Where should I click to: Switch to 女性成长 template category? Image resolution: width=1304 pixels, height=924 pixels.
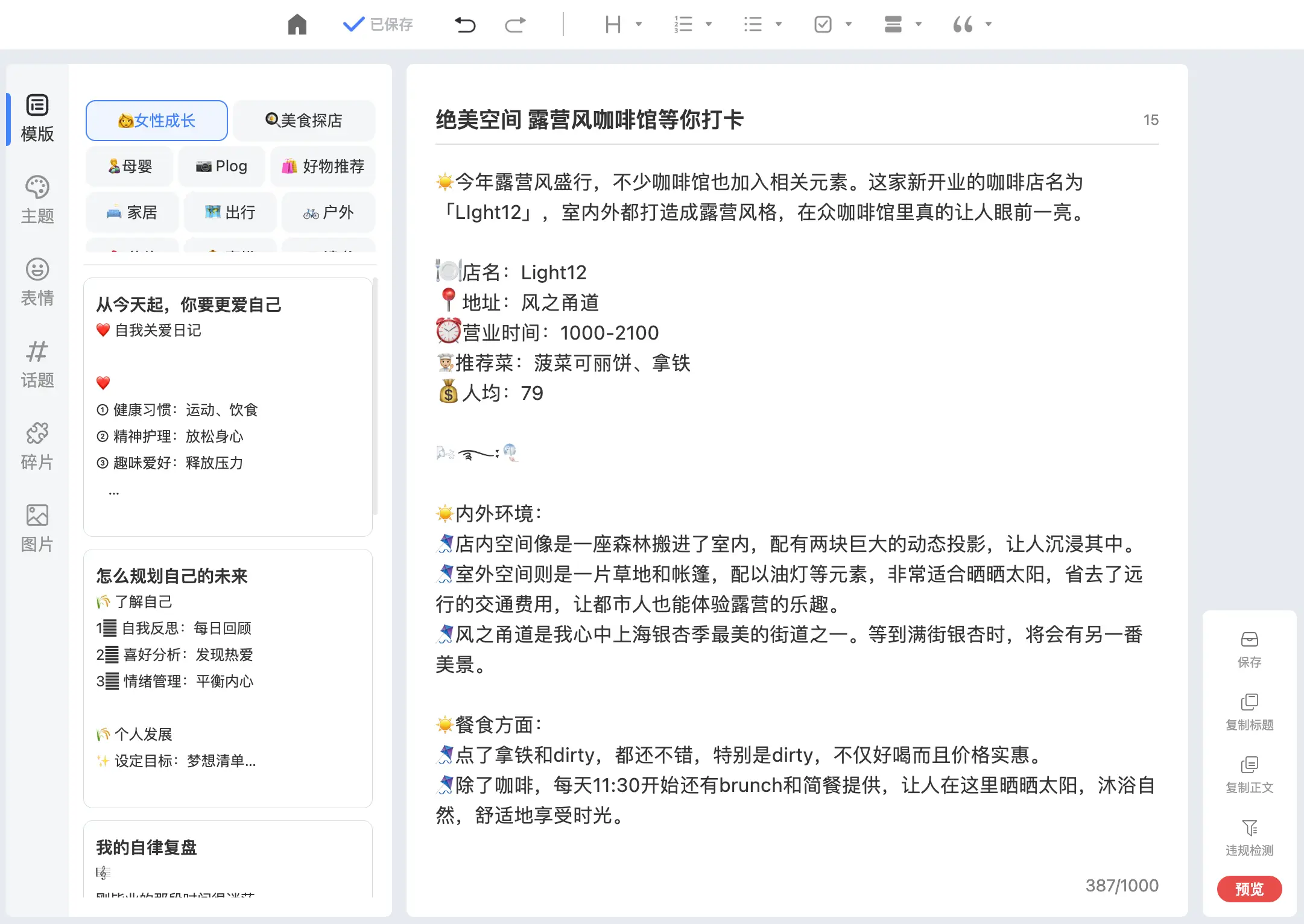156,120
